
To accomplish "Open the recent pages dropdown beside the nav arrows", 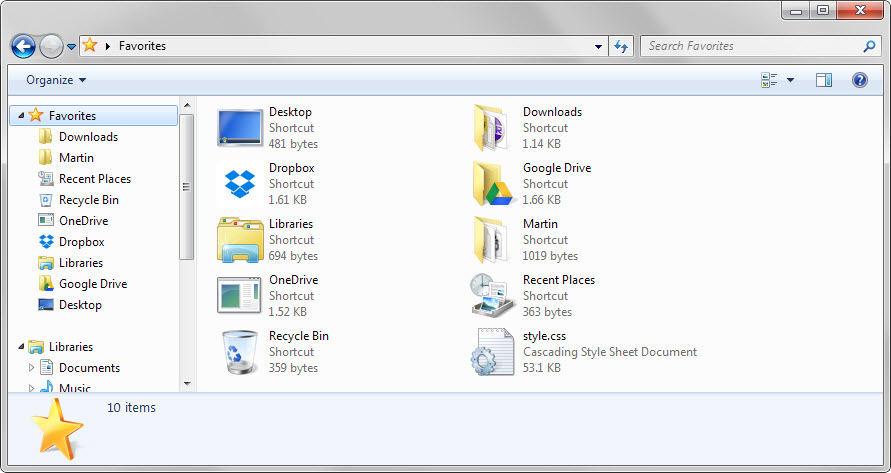I will (72, 47).
